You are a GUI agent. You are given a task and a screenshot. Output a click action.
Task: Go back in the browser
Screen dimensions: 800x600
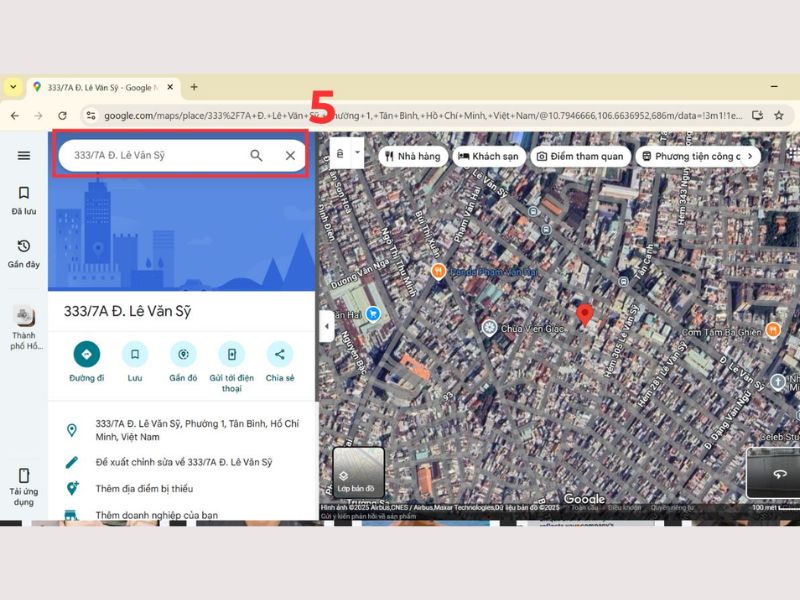[x=15, y=116]
